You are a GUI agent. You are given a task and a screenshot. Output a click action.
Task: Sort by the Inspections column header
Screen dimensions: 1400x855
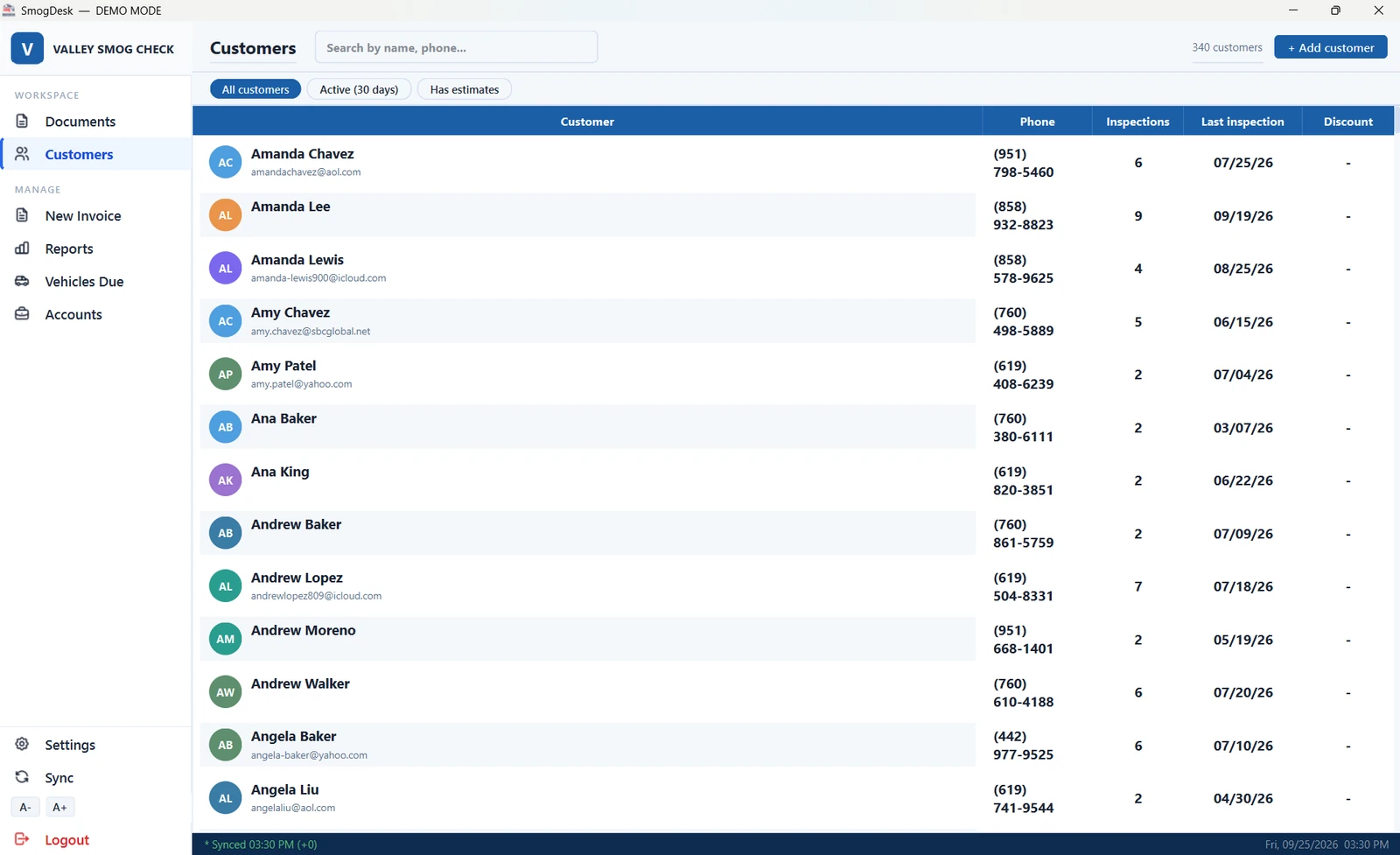[x=1137, y=122]
